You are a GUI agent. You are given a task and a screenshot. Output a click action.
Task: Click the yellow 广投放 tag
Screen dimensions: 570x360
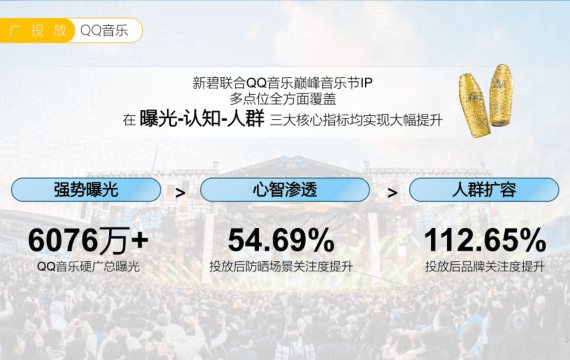coord(36,30)
